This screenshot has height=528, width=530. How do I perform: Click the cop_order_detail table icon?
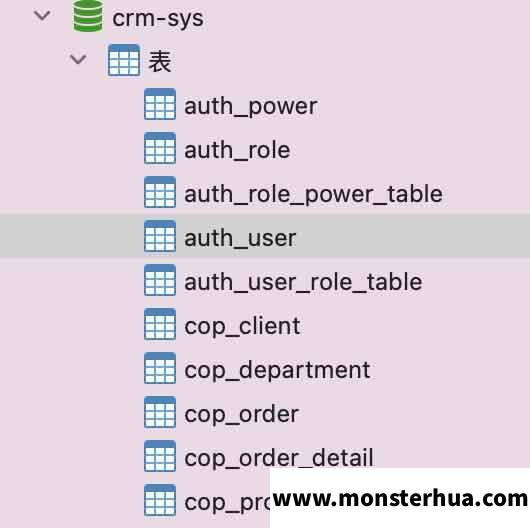(160, 456)
